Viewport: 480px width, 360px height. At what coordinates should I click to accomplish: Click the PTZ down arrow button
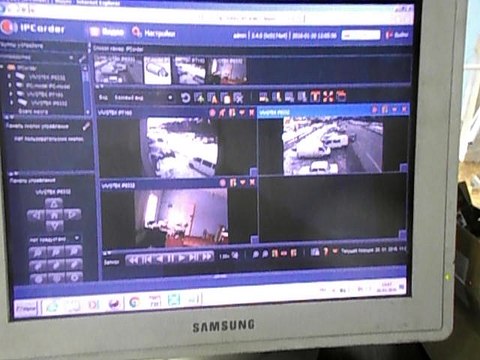coord(54,227)
